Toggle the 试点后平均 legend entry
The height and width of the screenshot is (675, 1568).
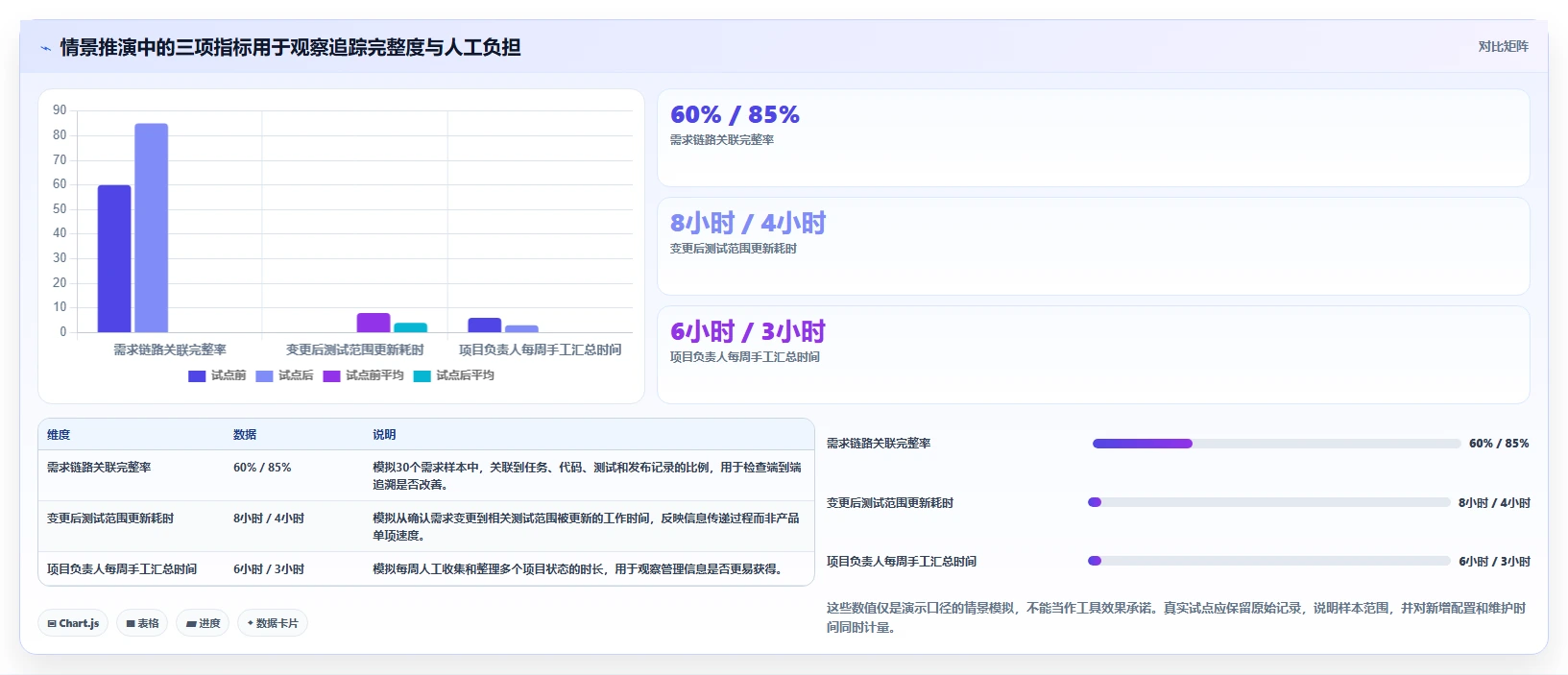pos(454,376)
